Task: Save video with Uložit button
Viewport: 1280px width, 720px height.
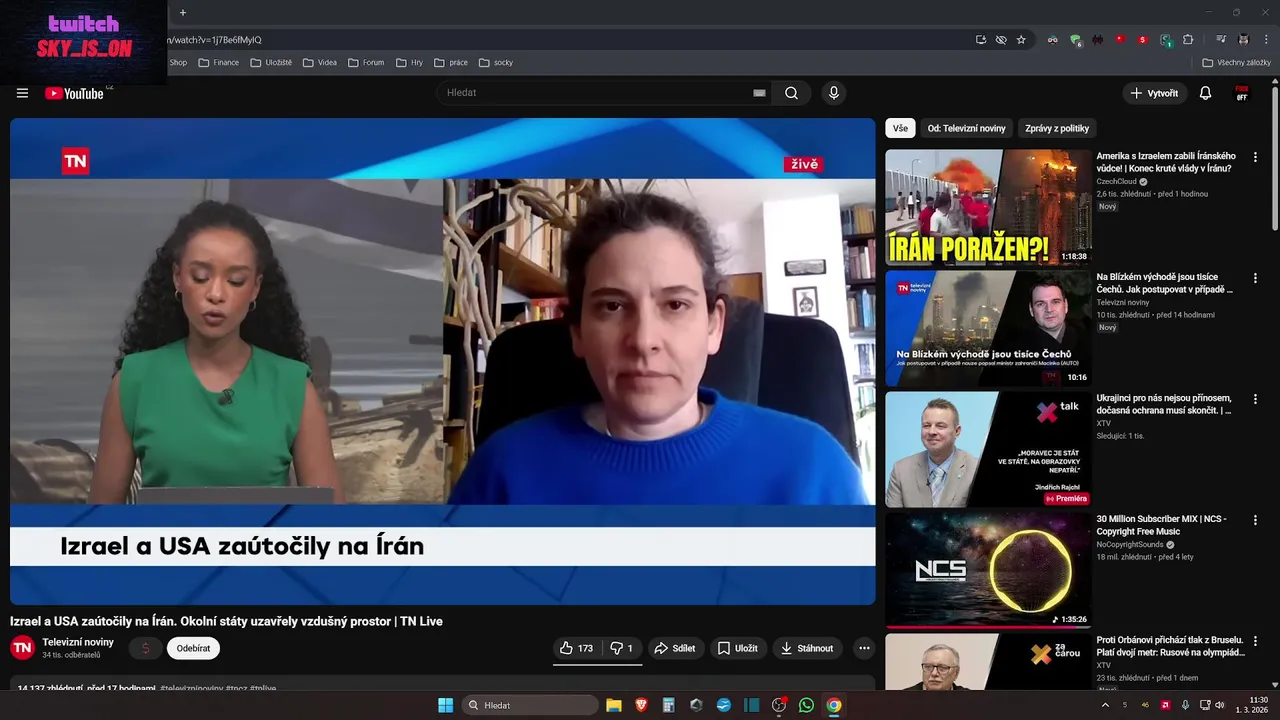Action: 738,648
